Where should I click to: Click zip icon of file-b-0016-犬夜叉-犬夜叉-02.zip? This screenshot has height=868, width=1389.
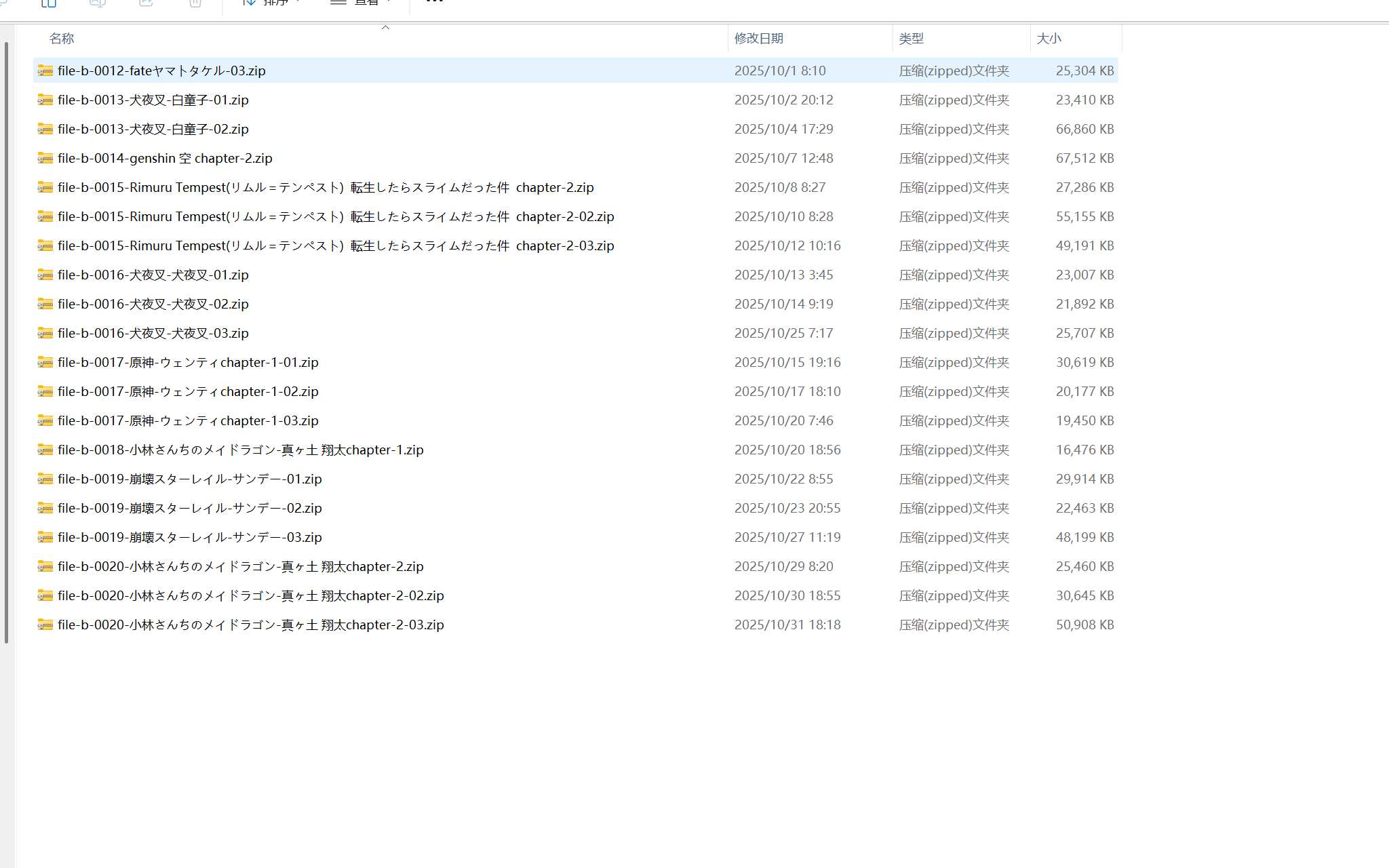tap(45, 304)
